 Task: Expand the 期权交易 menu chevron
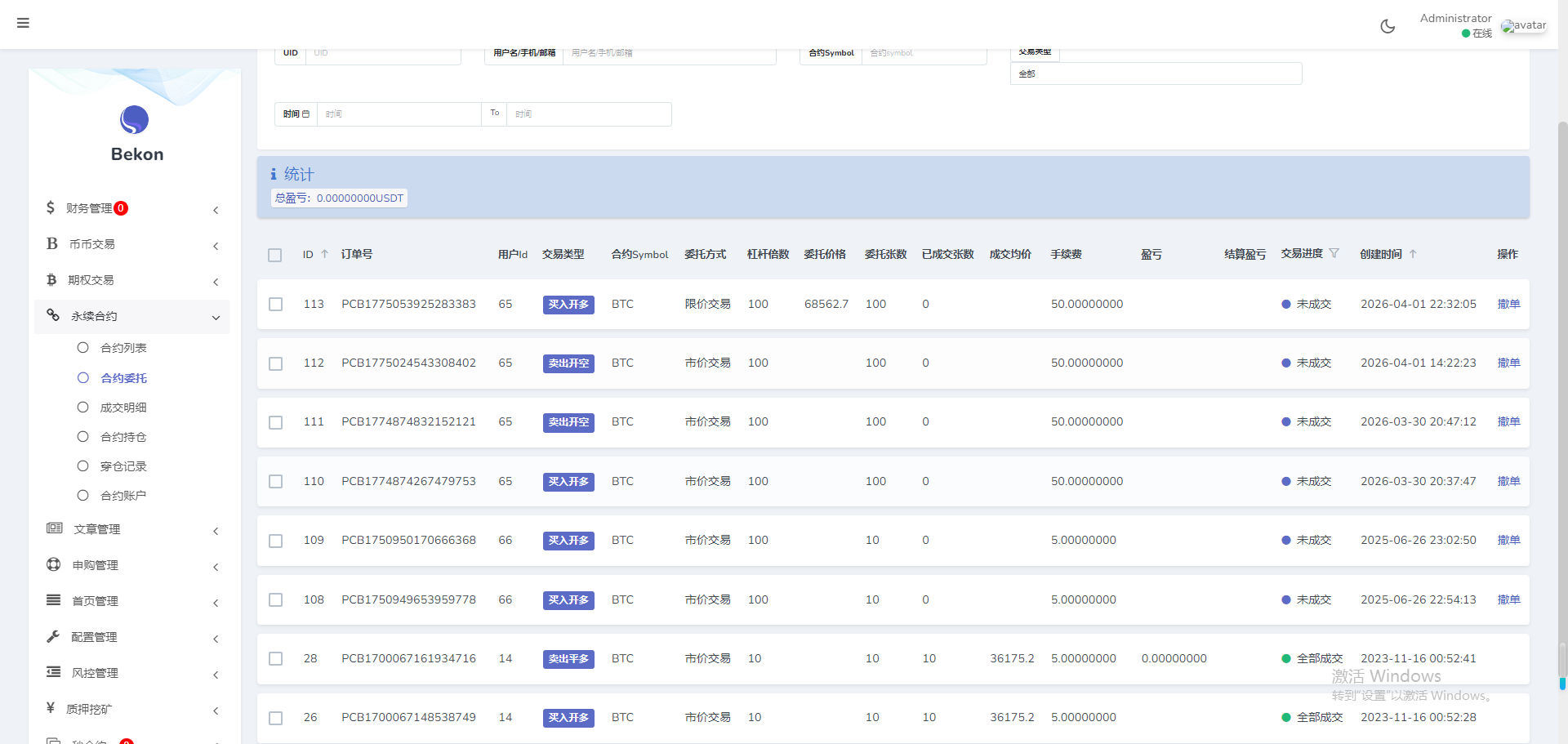pos(216,282)
